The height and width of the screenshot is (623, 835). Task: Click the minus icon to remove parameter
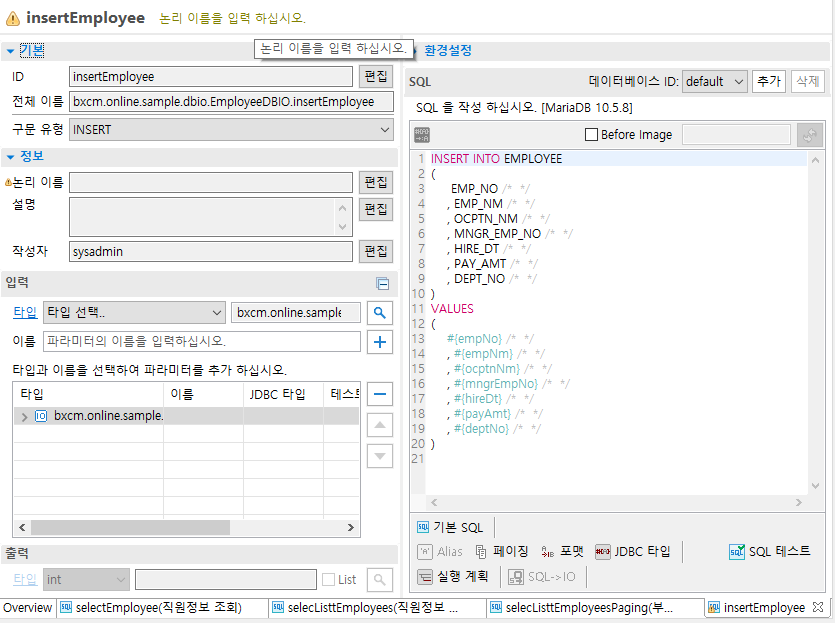[380, 394]
